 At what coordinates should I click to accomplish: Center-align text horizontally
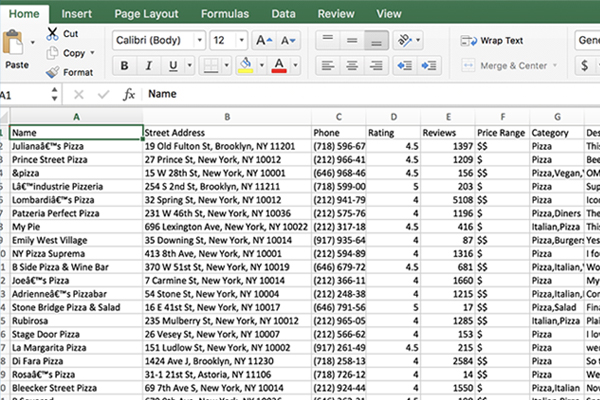click(353, 66)
